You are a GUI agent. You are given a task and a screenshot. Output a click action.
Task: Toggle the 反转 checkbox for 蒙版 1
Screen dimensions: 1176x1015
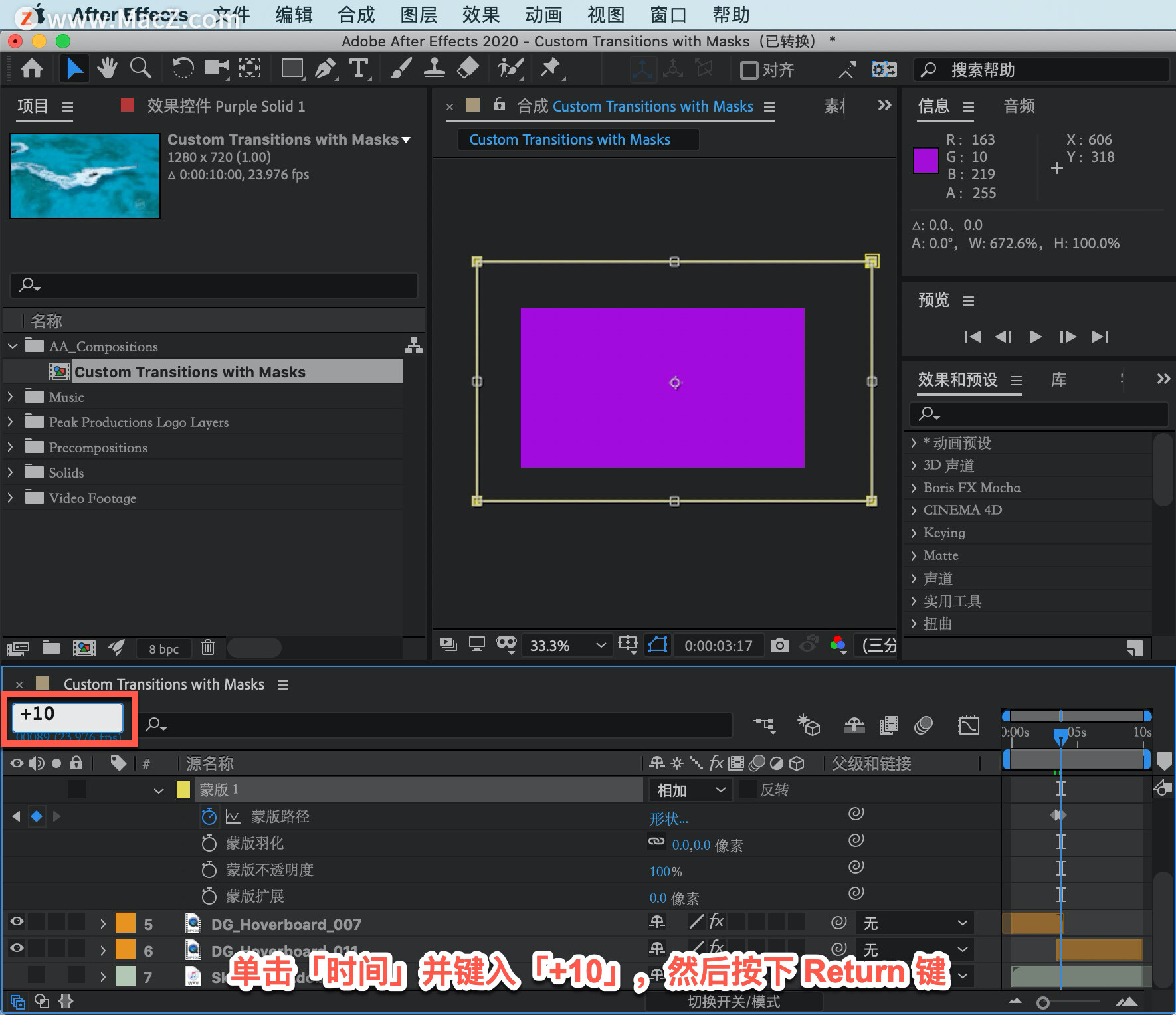[x=747, y=790]
